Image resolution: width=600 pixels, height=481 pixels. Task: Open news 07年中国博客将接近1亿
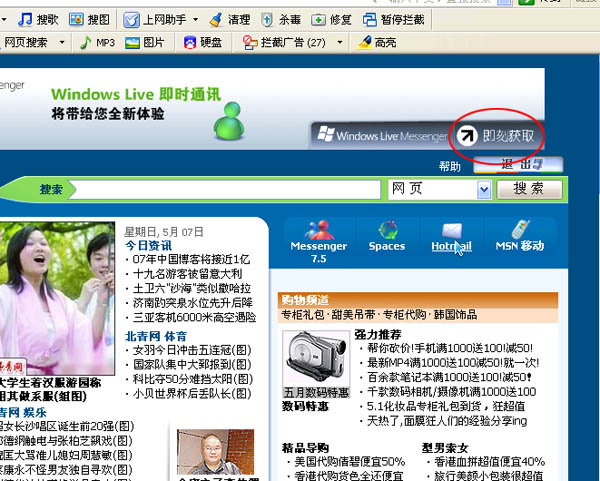tap(191, 259)
